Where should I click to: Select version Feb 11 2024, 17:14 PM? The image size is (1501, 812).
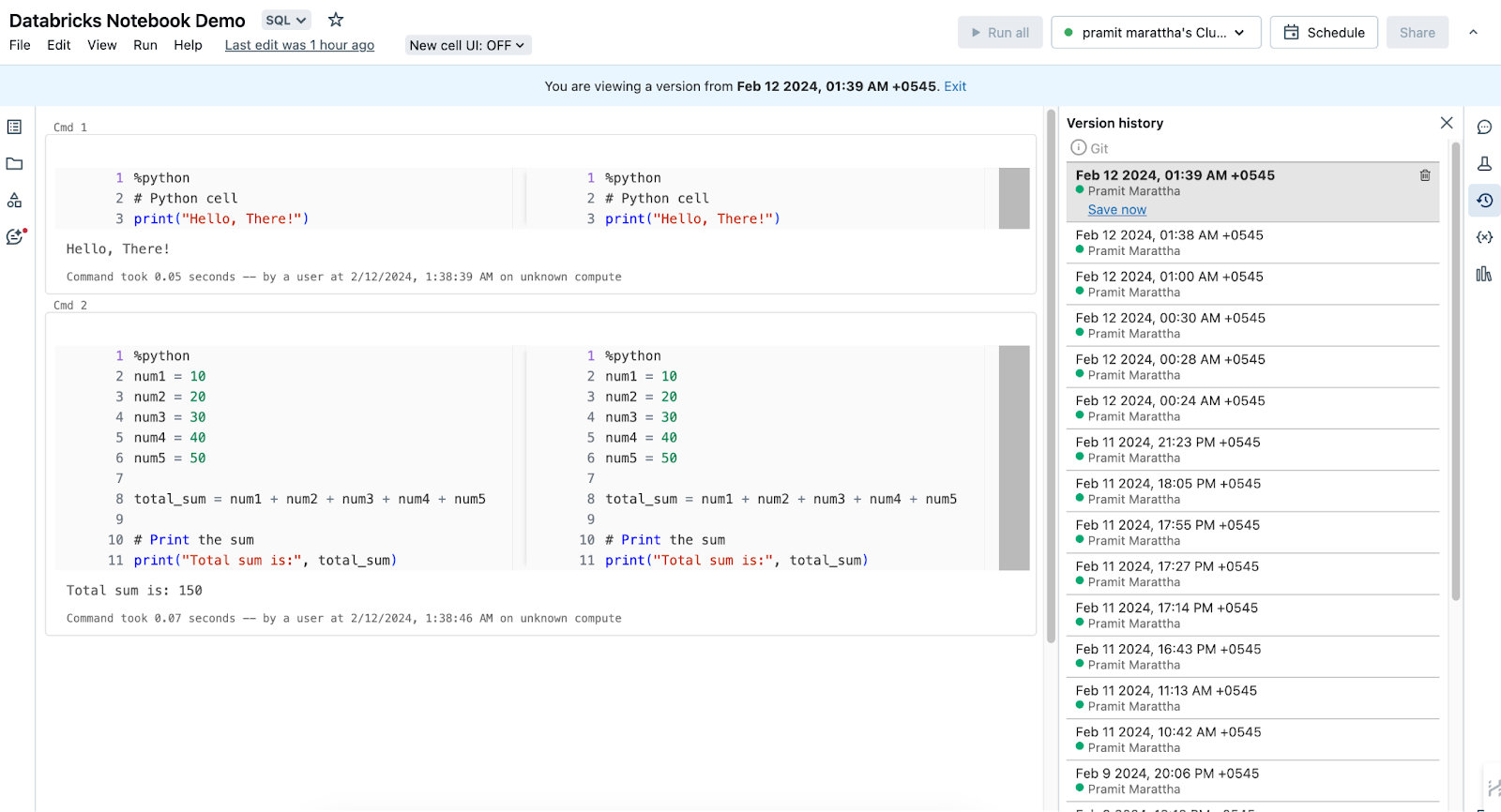1252,615
